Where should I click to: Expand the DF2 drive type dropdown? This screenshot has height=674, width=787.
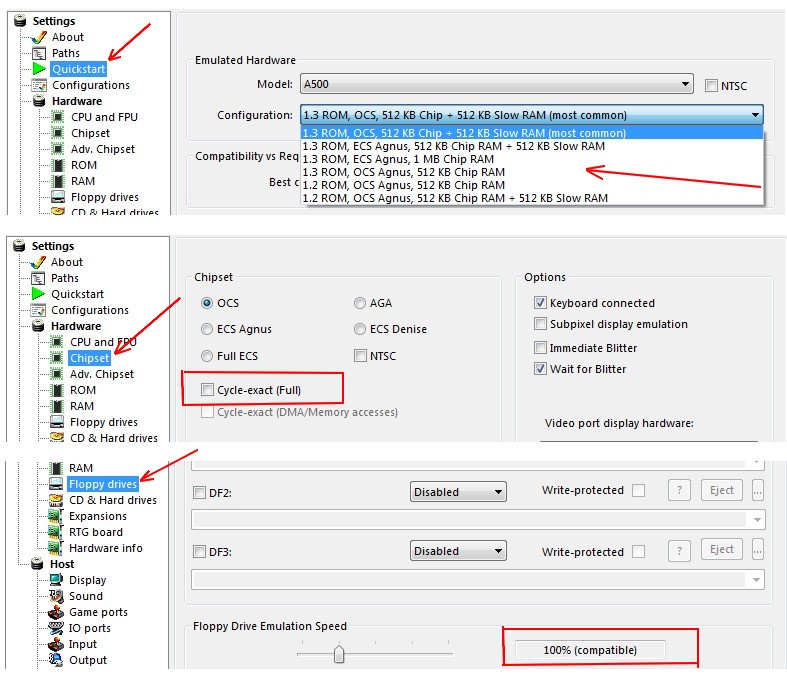(x=458, y=492)
